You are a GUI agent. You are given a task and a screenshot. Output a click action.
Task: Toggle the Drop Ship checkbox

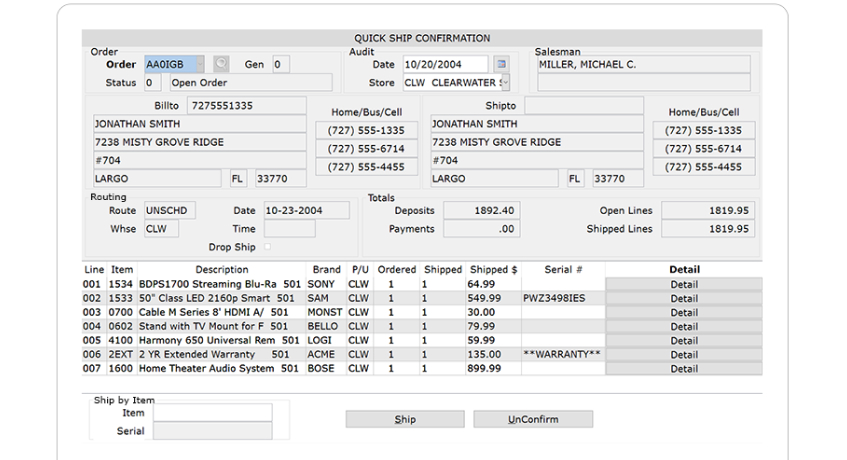[266, 247]
